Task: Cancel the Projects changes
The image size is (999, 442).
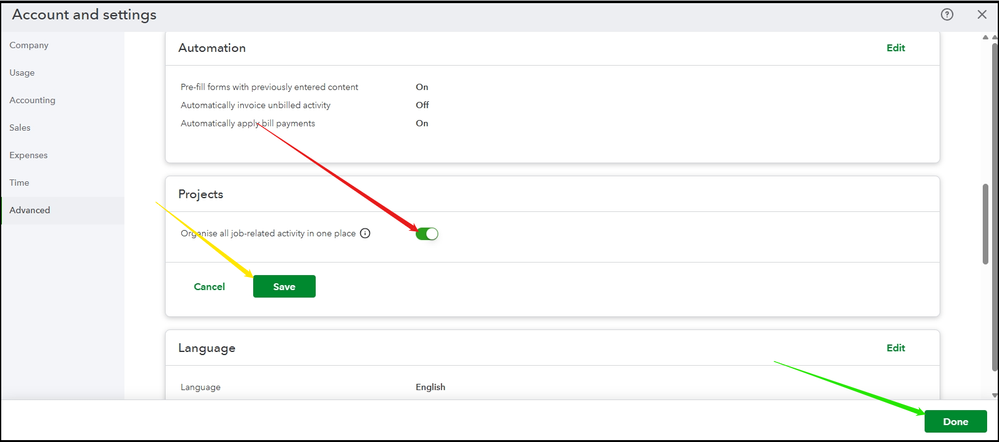Action: [x=209, y=287]
